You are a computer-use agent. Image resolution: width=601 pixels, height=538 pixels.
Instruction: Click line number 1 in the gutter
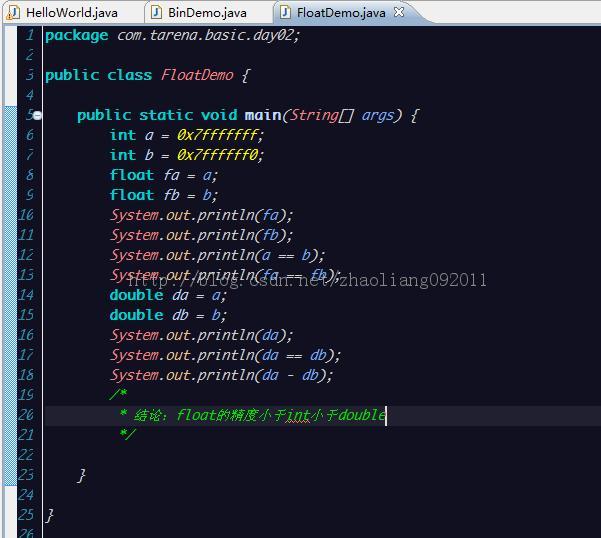[x=30, y=35]
